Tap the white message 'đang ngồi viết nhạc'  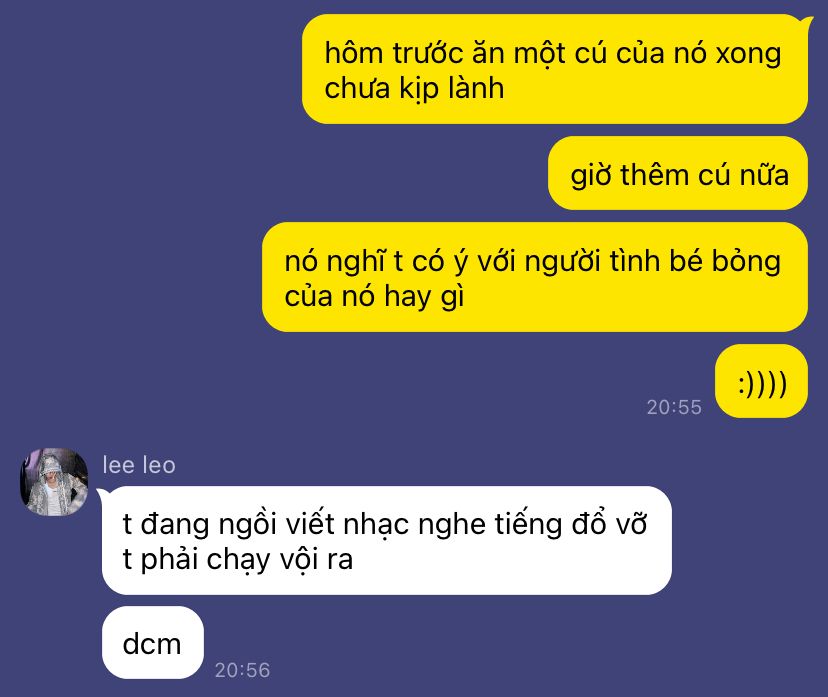point(387,541)
